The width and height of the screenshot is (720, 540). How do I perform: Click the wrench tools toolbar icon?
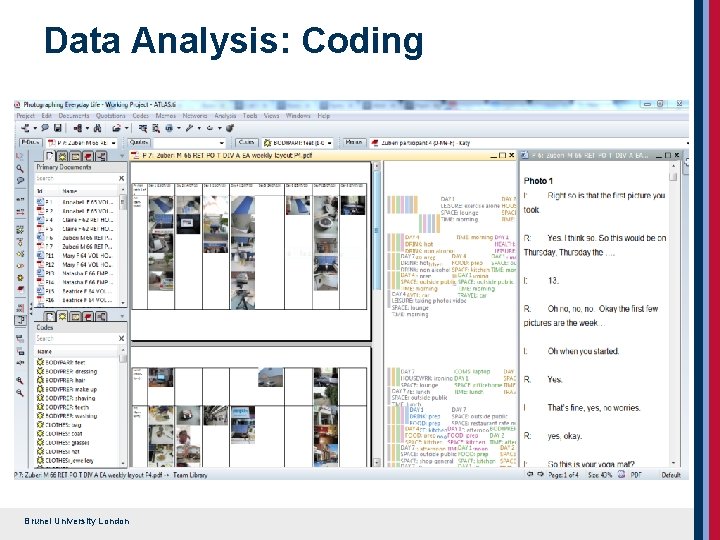point(189,128)
